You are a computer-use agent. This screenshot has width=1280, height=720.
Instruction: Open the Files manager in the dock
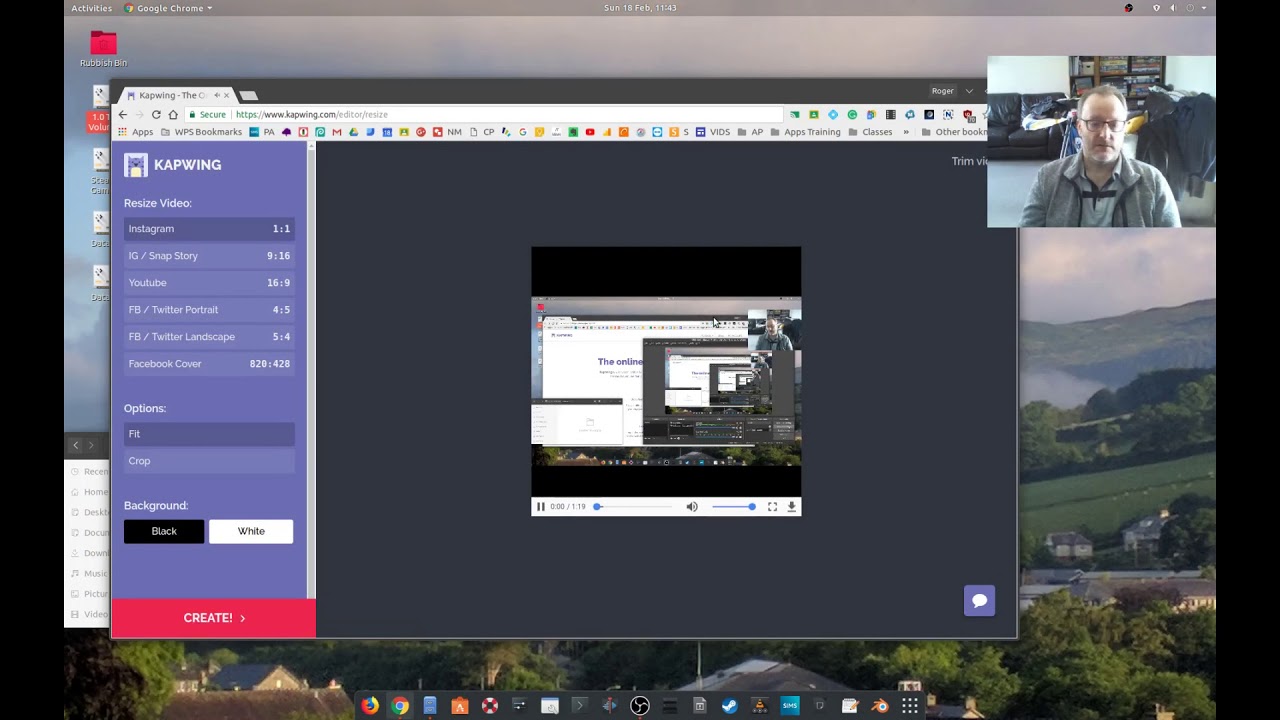click(x=430, y=706)
